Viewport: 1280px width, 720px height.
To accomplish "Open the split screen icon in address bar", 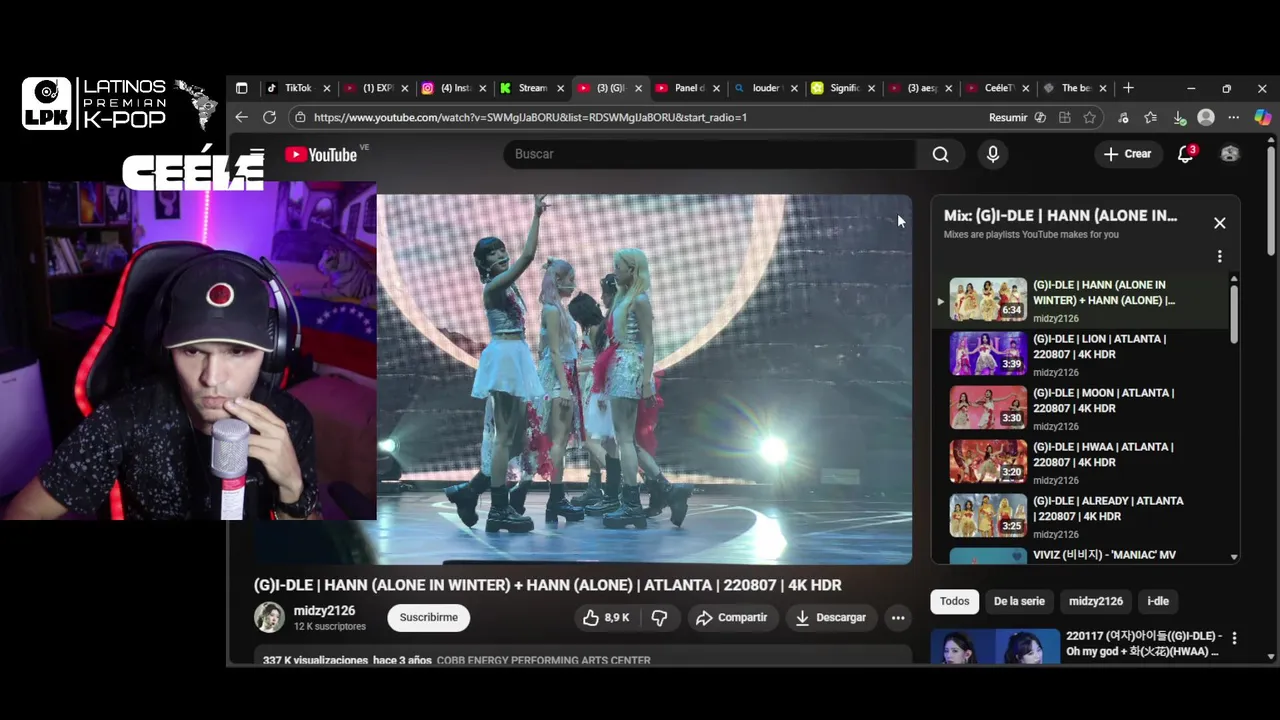I will tap(1064, 117).
